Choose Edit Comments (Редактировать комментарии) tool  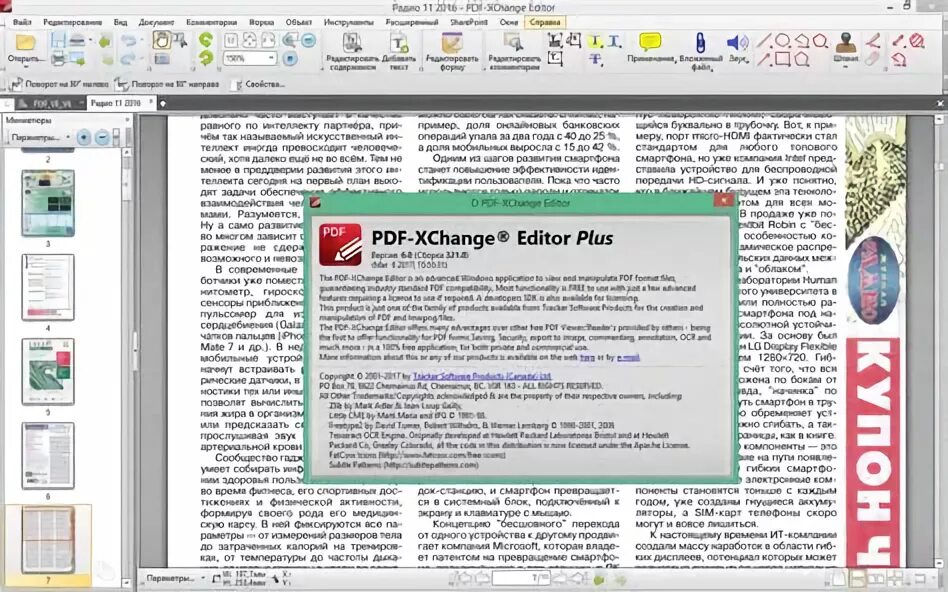514,51
